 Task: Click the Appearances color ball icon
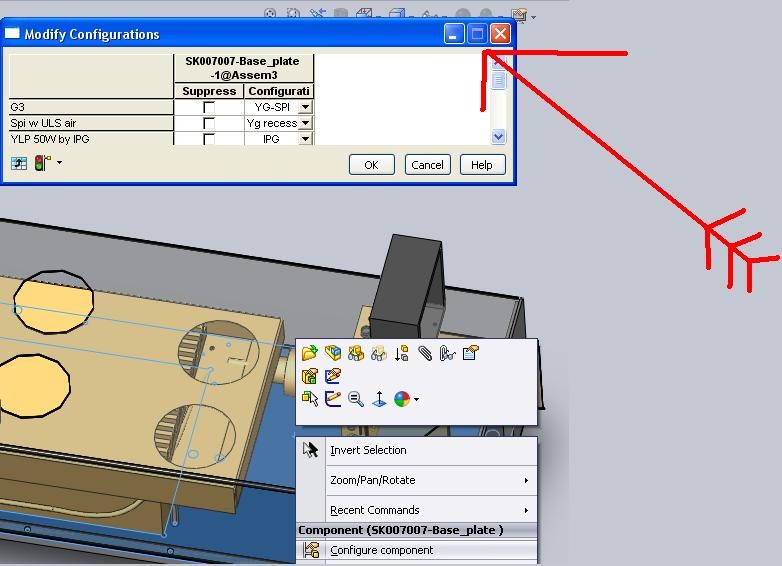point(402,398)
